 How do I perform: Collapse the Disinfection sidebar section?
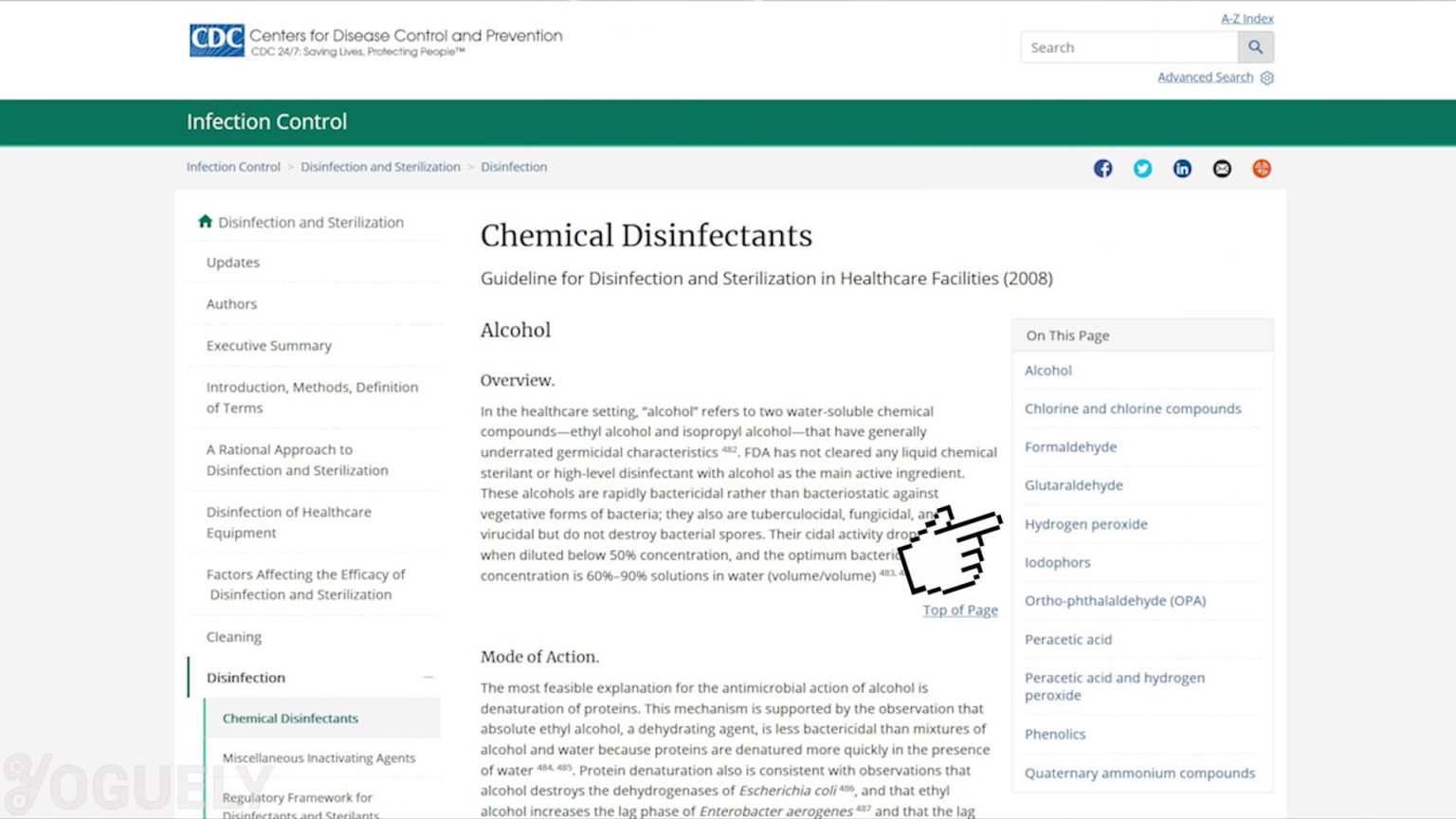[x=428, y=678]
